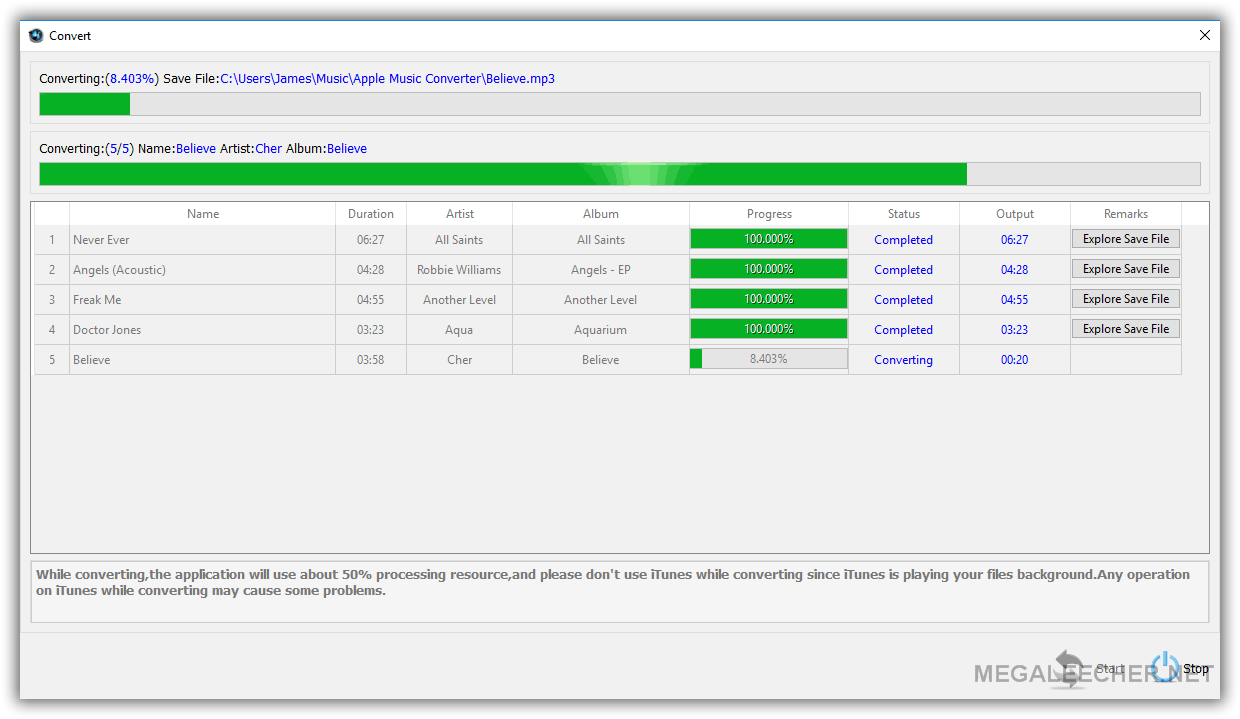Select the Never Ever song row
The height and width of the screenshot is (719, 1240).
pyautogui.click(x=608, y=240)
